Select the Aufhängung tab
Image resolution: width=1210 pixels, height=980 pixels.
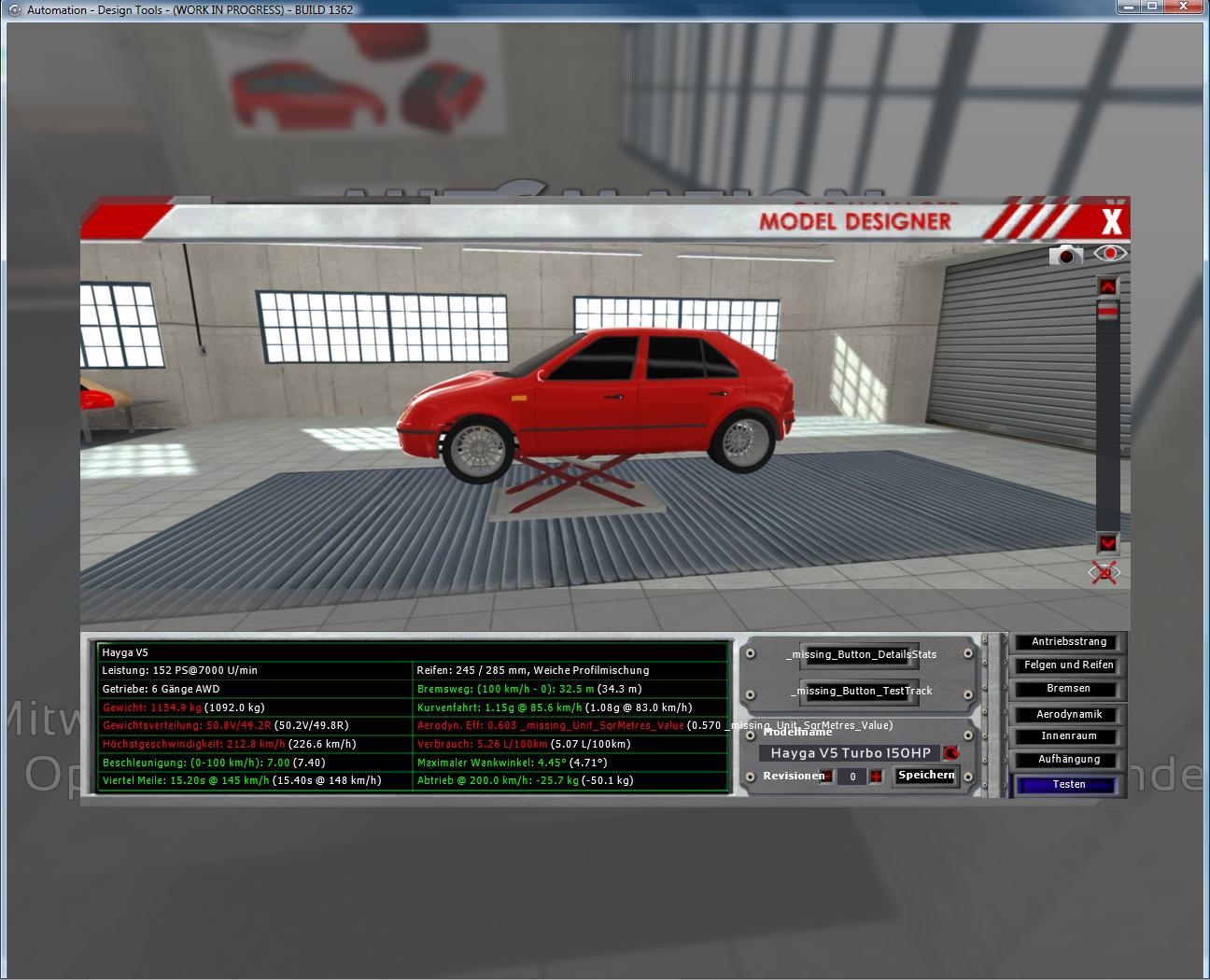tap(1069, 760)
